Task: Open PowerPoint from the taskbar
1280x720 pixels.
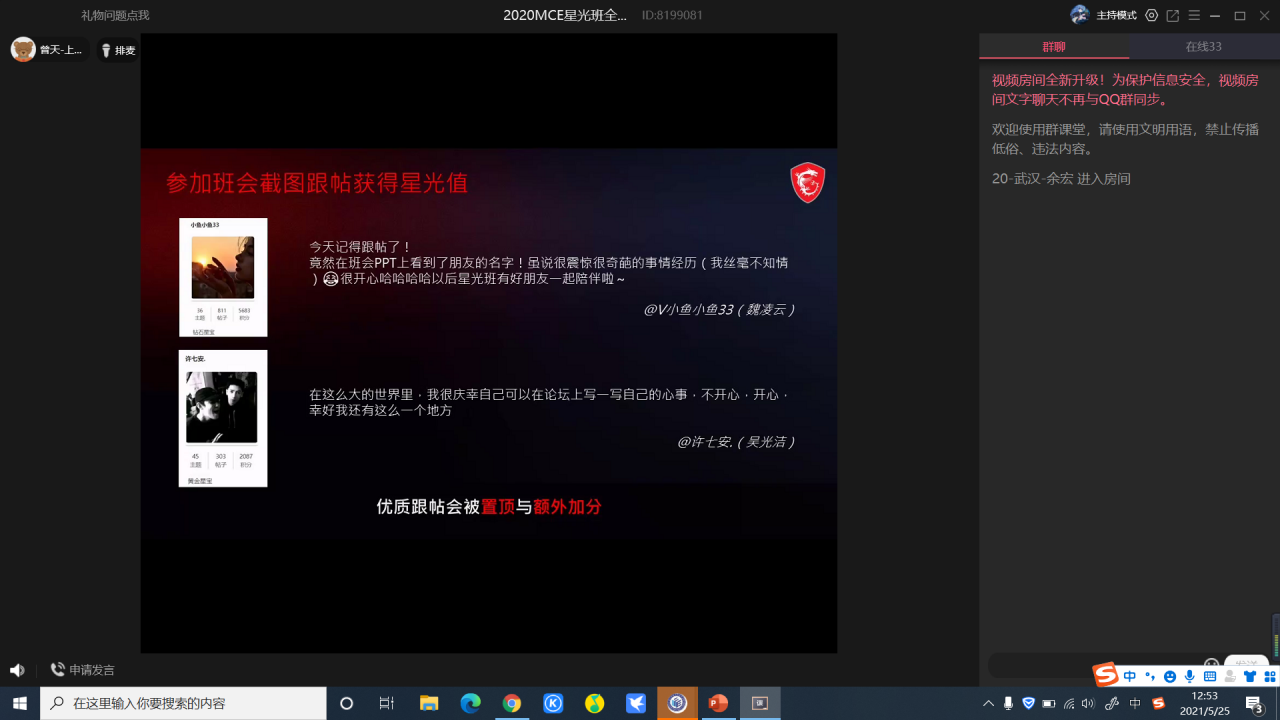Action: tap(718, 704)
